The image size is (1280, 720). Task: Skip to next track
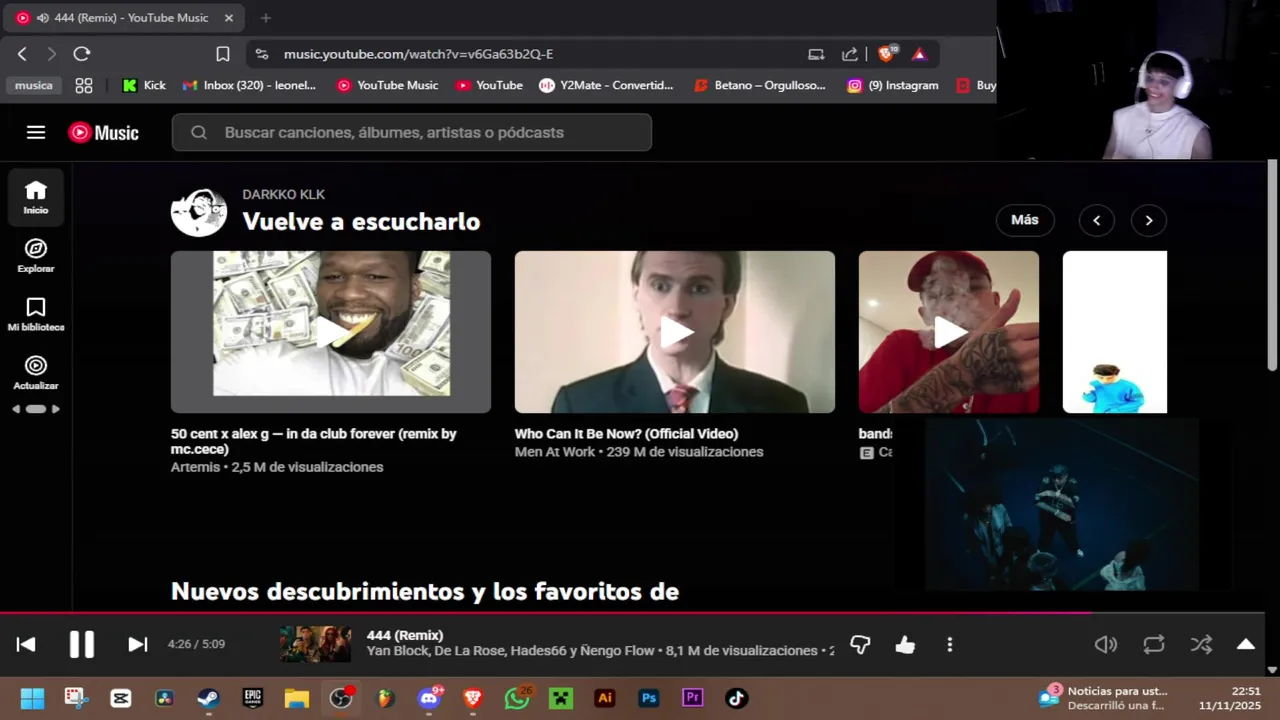coord(138,645)
